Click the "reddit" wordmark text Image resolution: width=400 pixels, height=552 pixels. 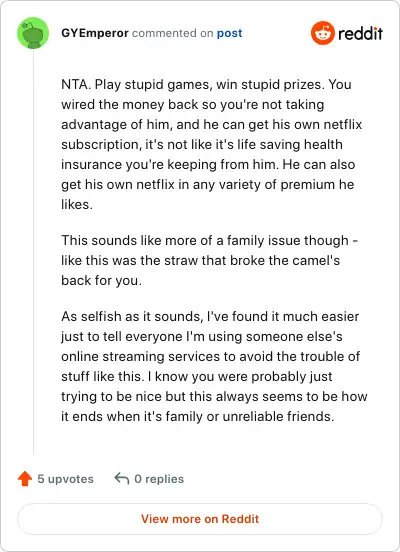tap(360, 33)
